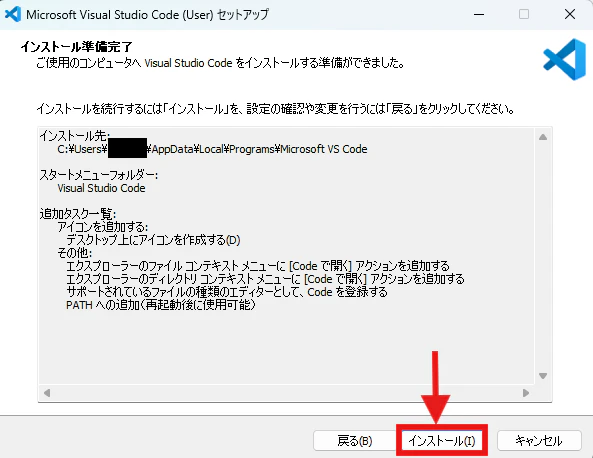
Task: Click the アイコンを追加する: line
Action: (102, 227)
